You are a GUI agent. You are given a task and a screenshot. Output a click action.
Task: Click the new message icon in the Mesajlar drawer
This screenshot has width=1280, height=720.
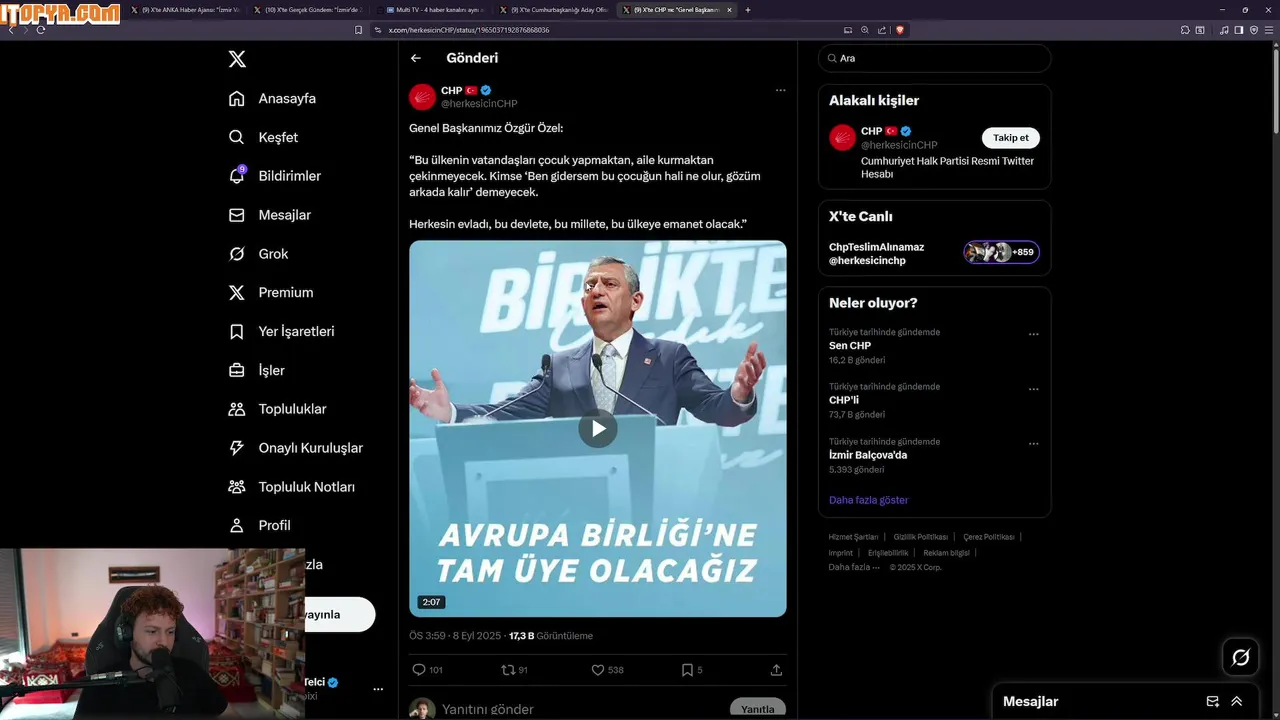(x=1212, y=702)
